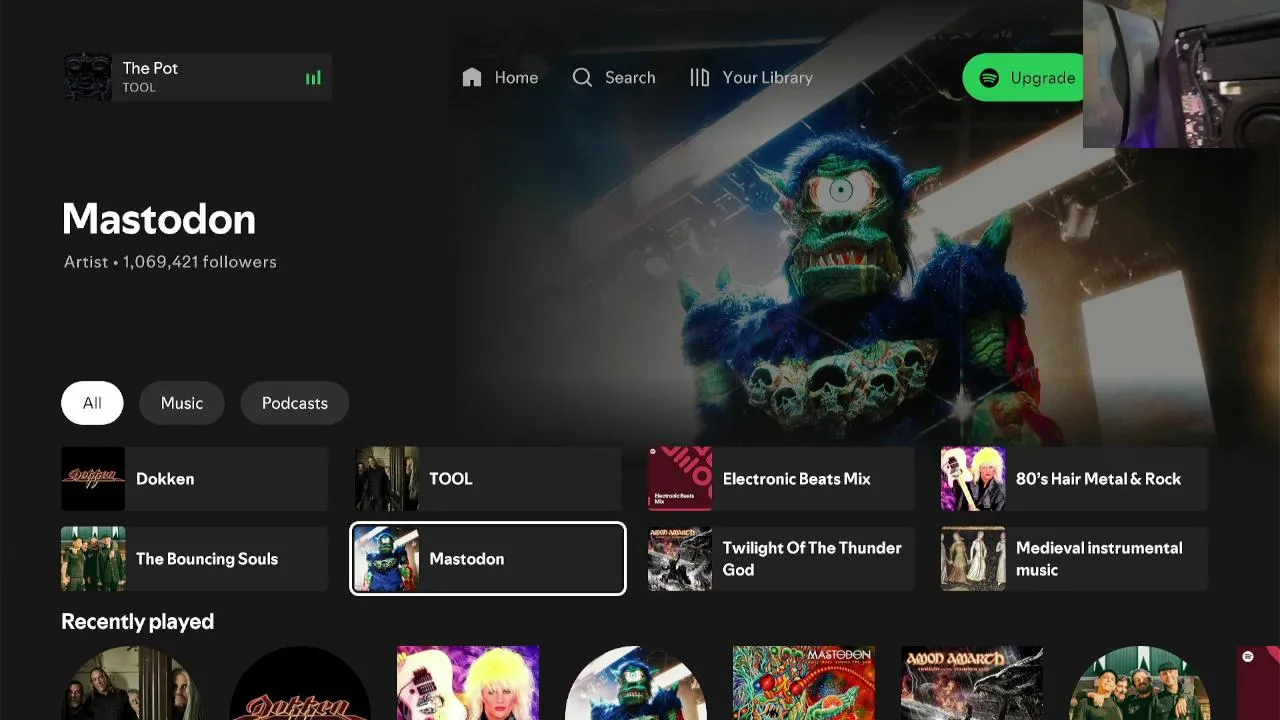Image resolution: width=1280 pixels, height=720 pixels.
Task: Open Your Library
Action: (751, 77)
